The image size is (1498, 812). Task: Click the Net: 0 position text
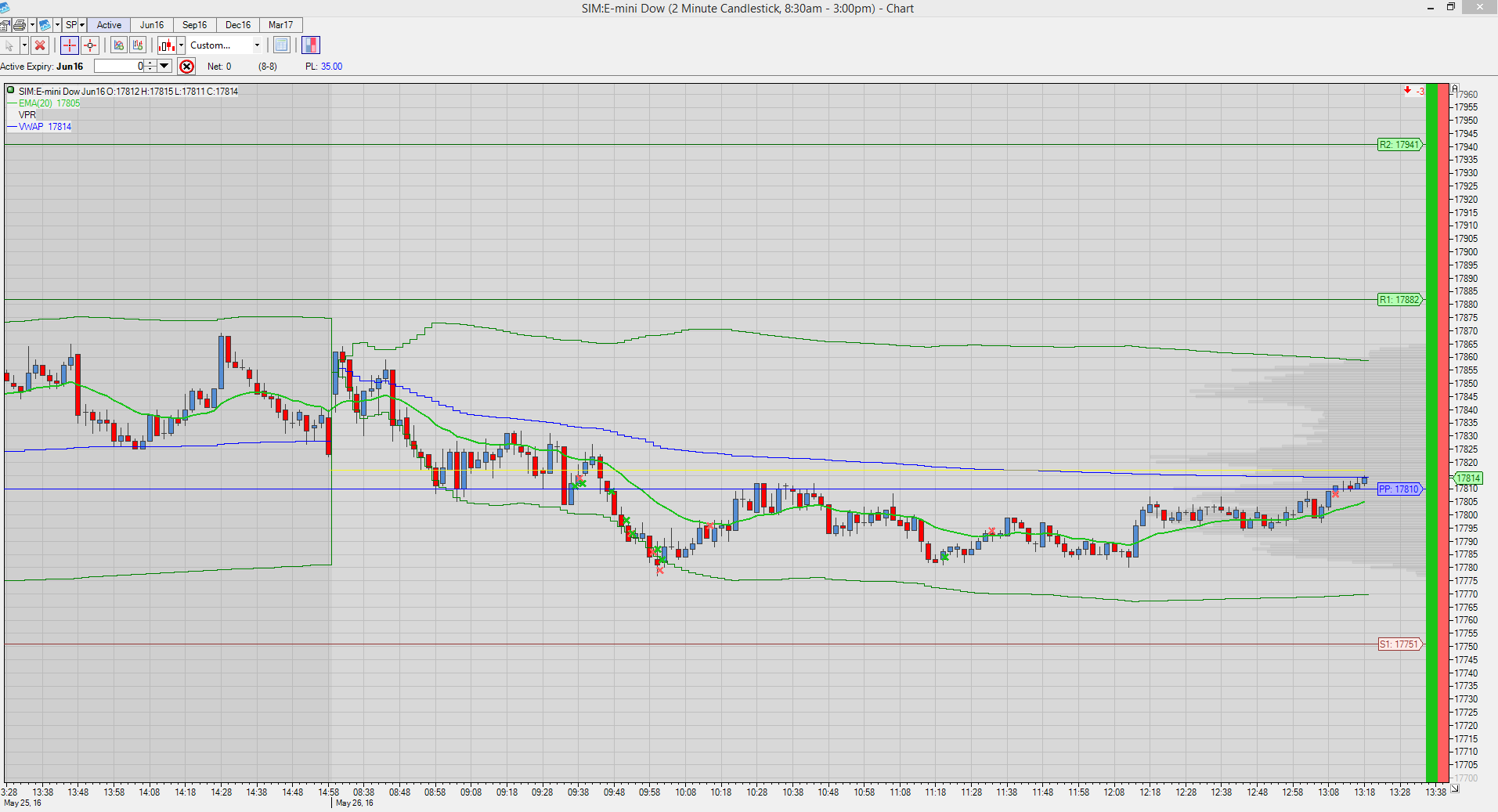tap(219, 67)
